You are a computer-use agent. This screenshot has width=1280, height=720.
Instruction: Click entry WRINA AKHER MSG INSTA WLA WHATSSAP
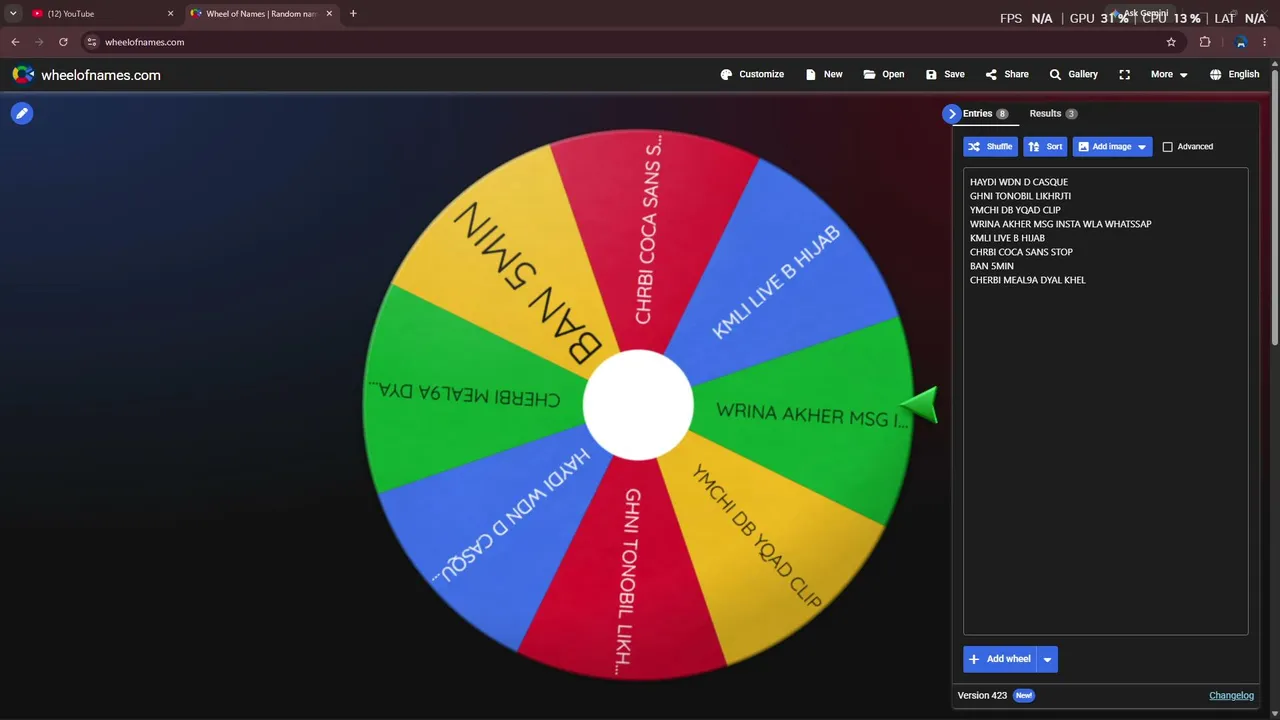[x=1060, y=224]
